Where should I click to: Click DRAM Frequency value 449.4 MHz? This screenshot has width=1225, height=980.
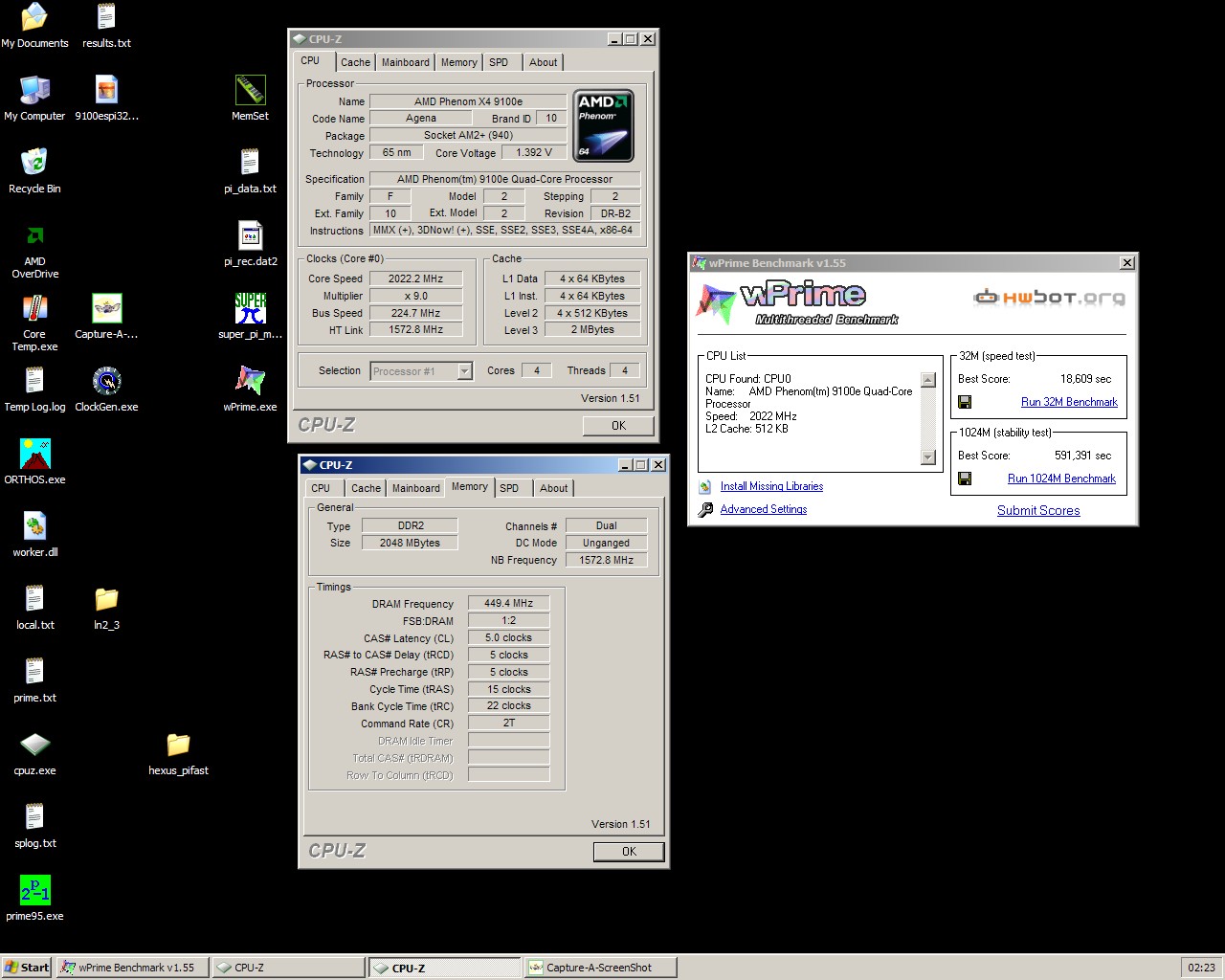(x=508, y=603)
